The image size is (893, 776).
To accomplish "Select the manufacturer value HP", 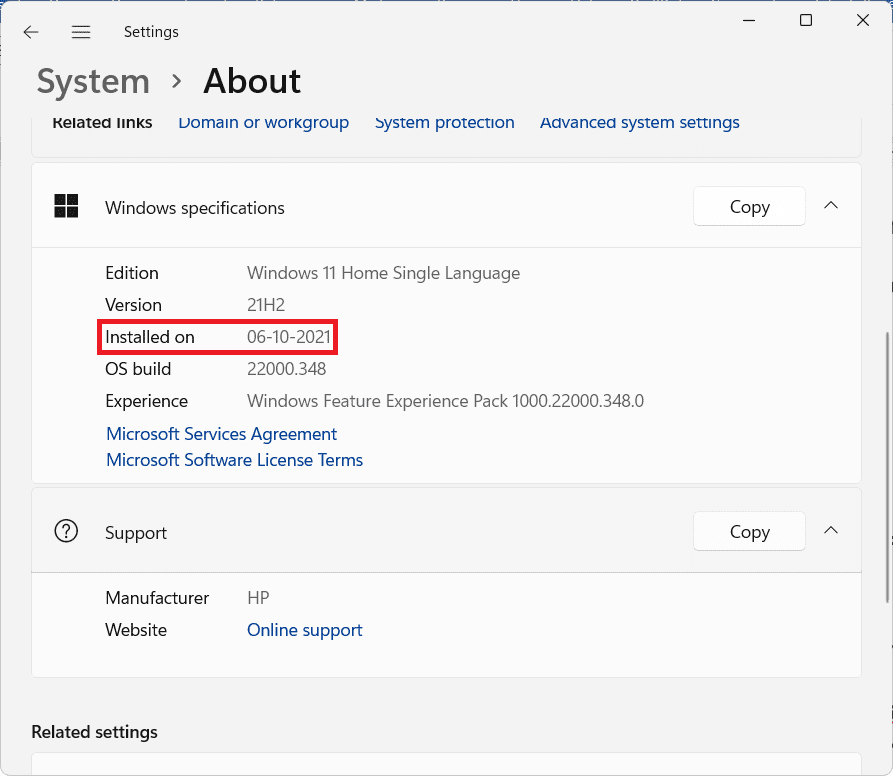I will [x=258, y=598].
